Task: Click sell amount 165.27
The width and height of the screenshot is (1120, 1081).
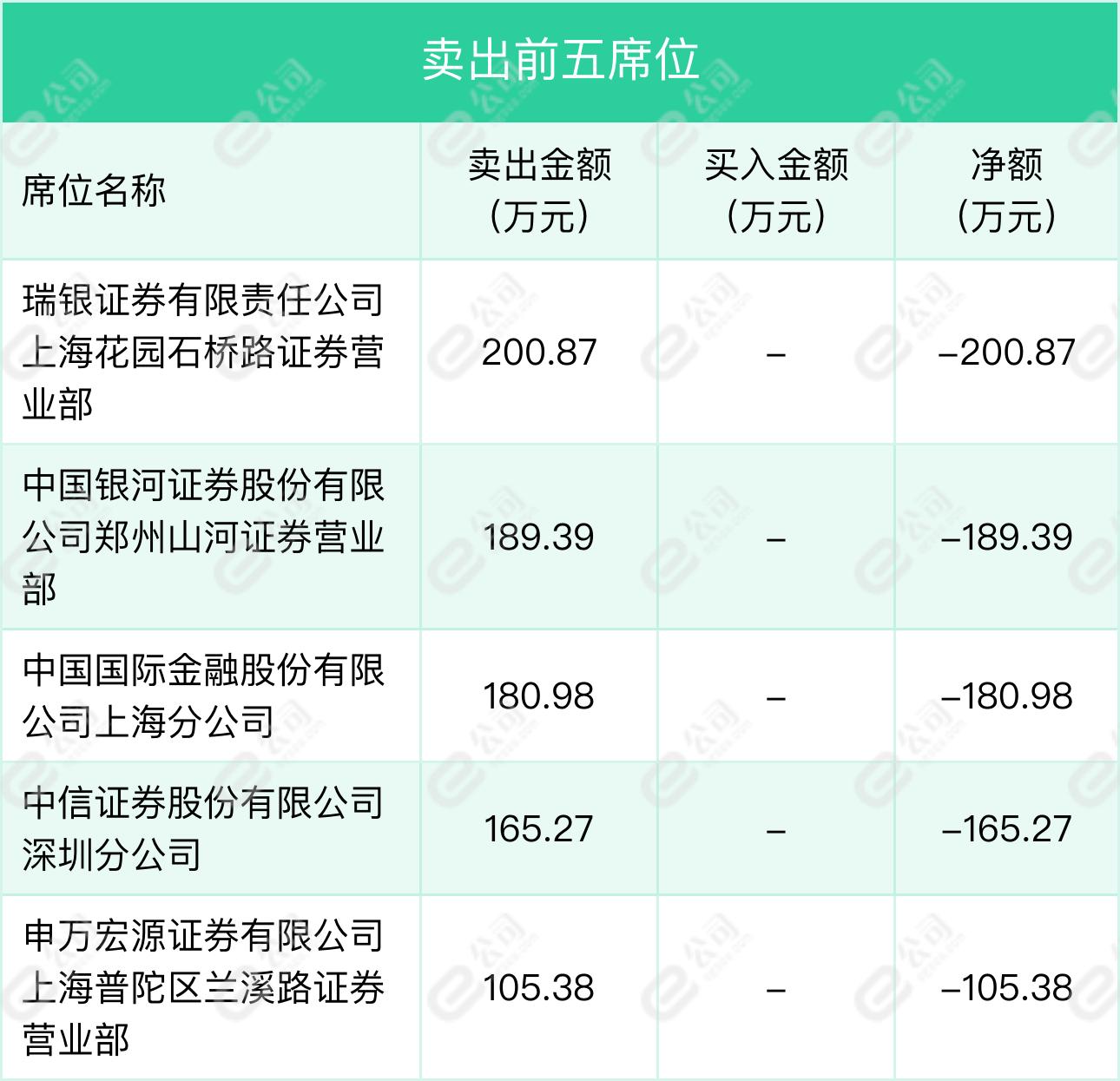Action: [x=539, y=829]
